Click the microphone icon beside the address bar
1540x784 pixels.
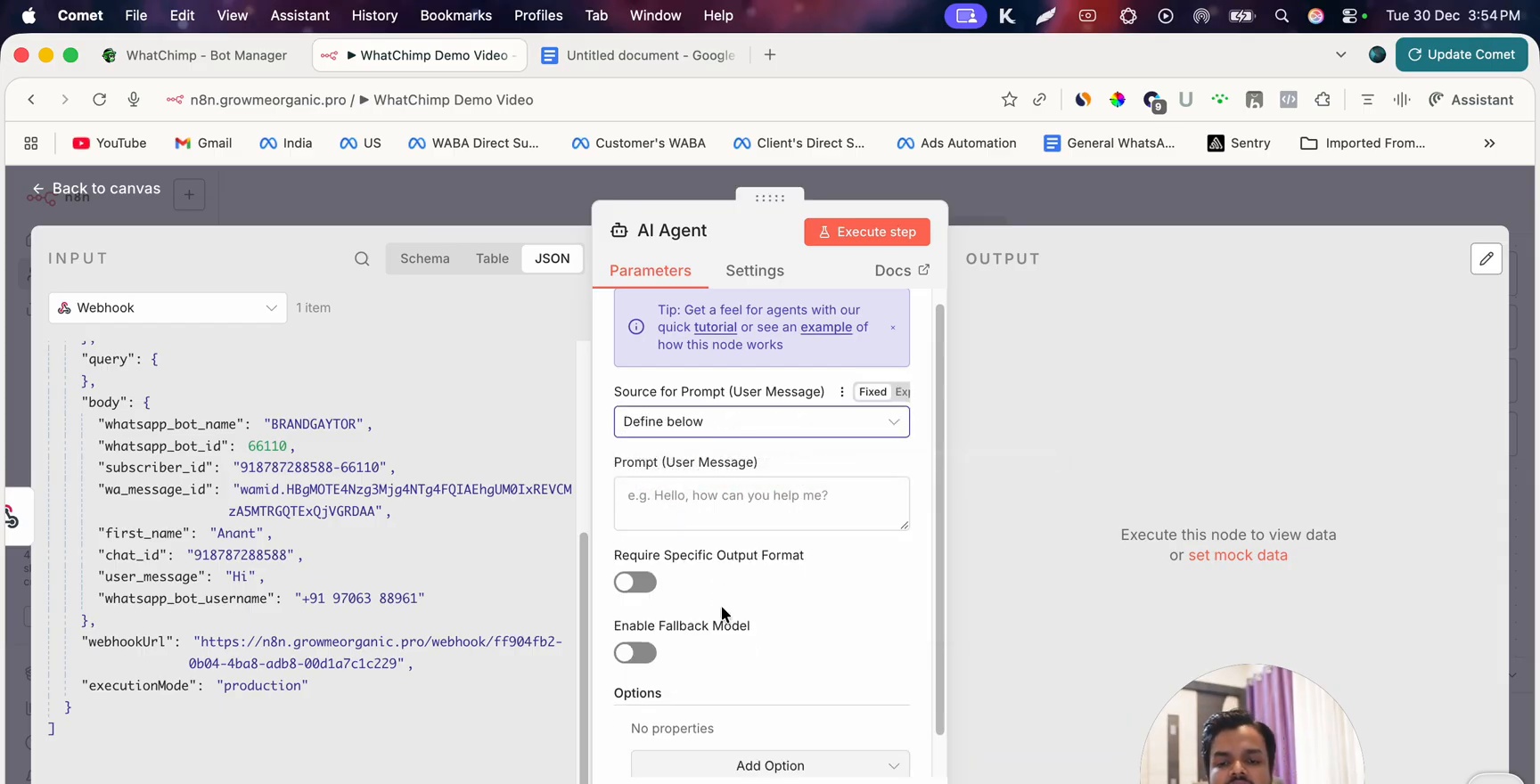click(134, 100)
